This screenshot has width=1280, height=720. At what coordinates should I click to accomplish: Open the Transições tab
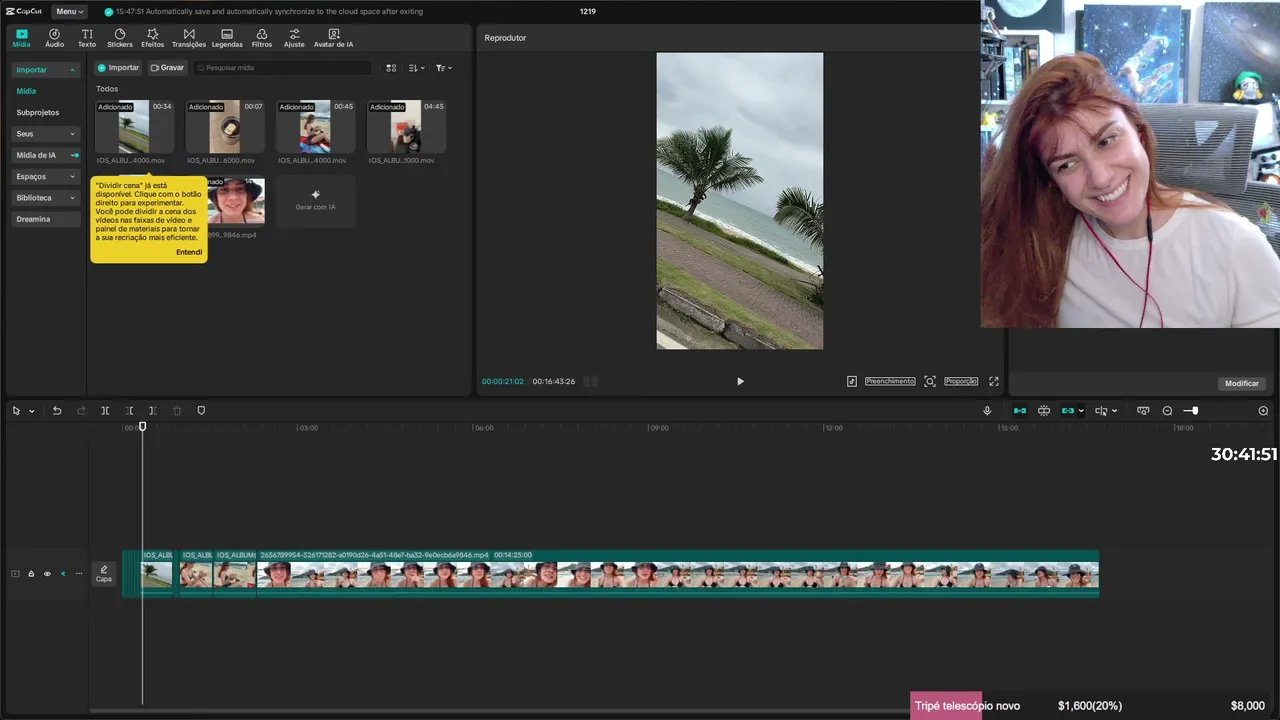click(189, 38)
